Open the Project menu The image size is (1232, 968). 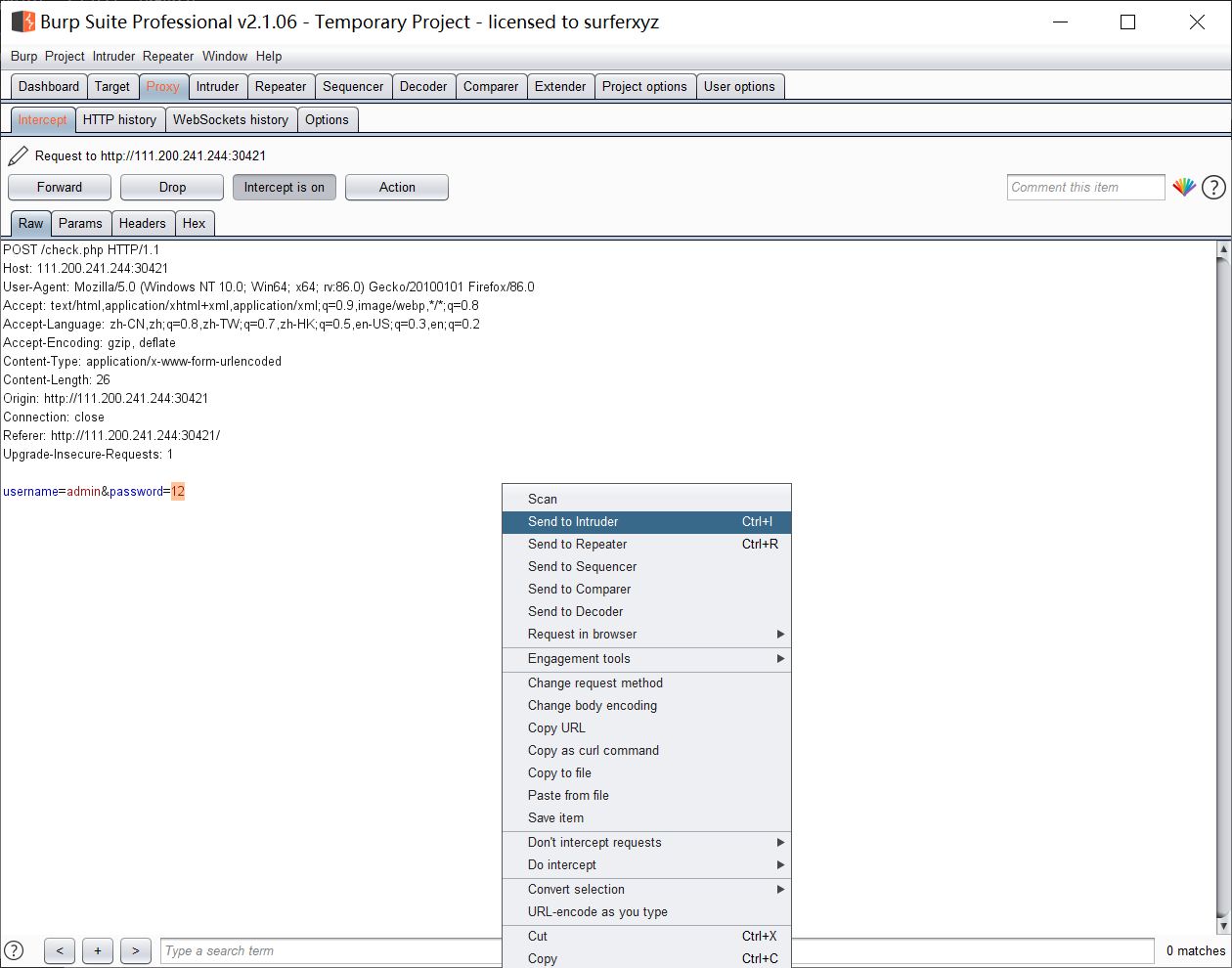(65, 56)
